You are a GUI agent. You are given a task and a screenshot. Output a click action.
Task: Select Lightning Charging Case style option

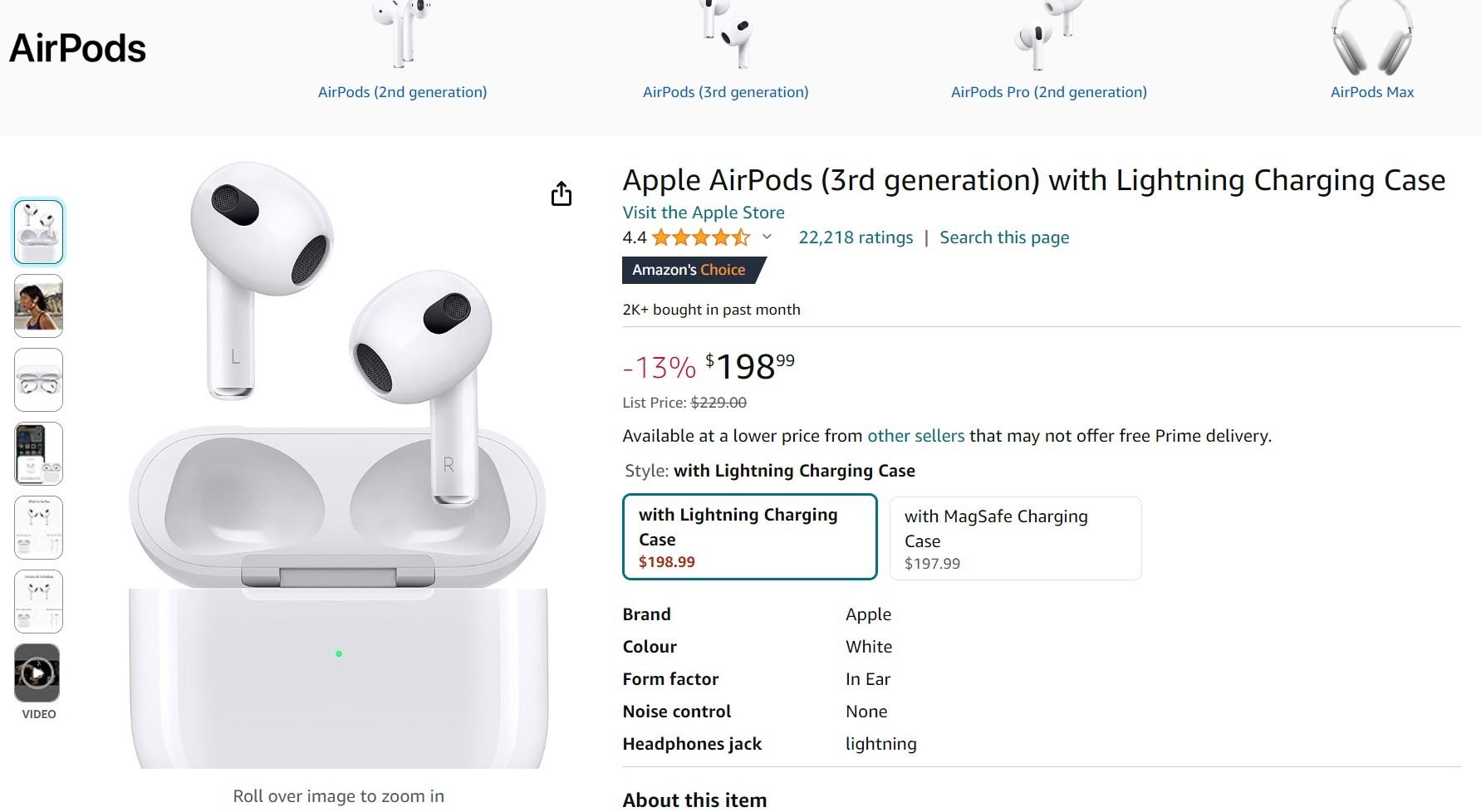click(749, 537)
